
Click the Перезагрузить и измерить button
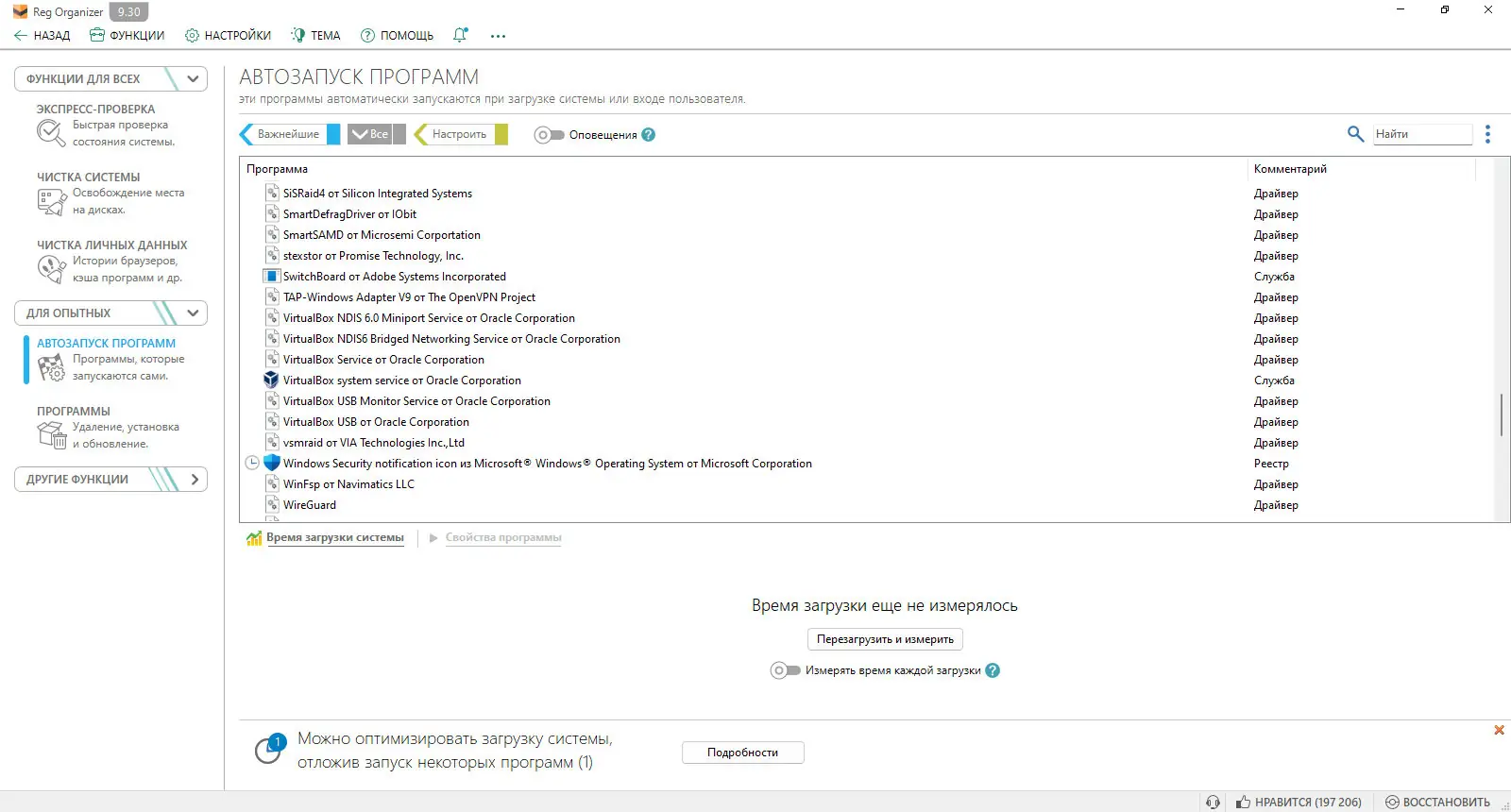[885, 639]
